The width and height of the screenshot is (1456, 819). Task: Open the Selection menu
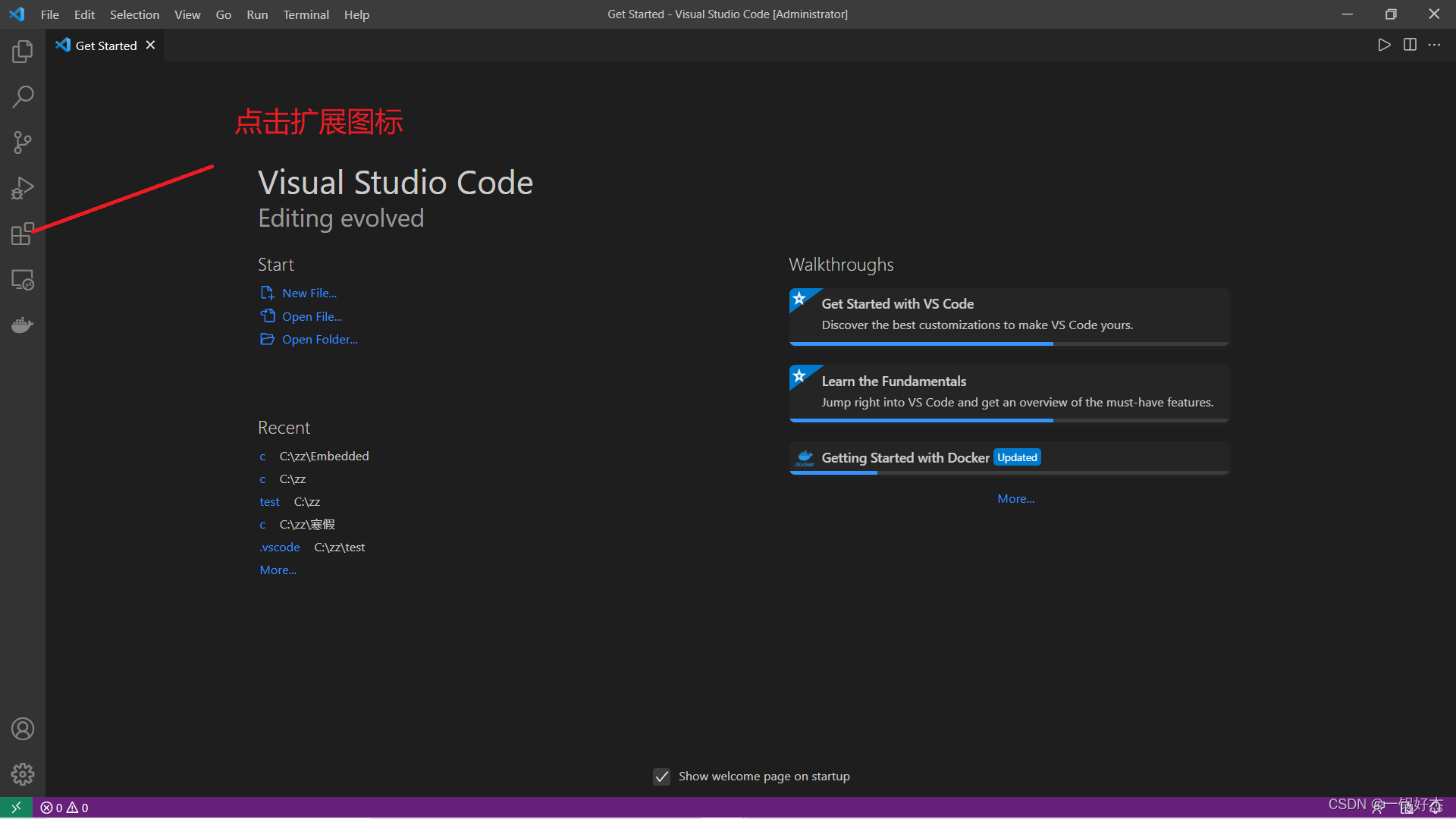(134, 14)
